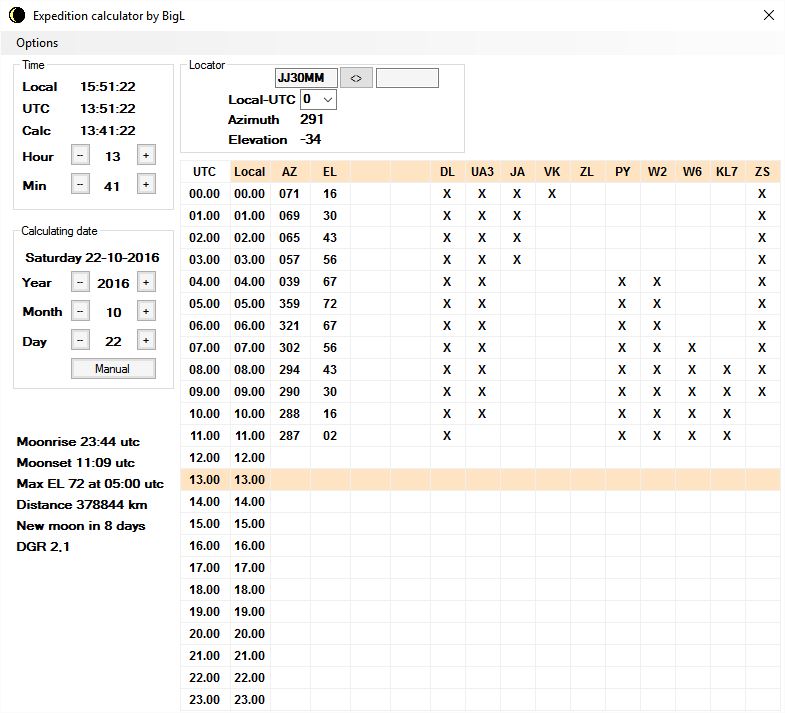The image size is (785, 713).
Task: Increase the Hour value with plus button
Action: (145, 155)
